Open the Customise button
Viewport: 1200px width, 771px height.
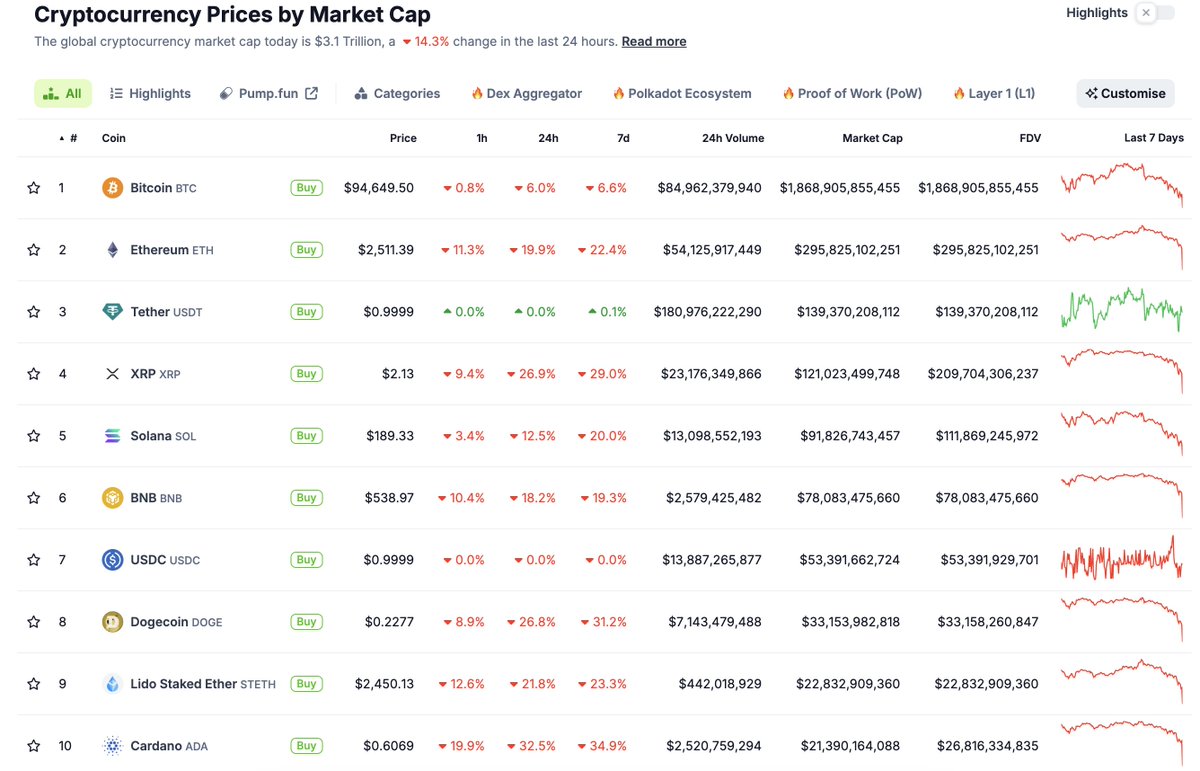tap(1126, 93)
